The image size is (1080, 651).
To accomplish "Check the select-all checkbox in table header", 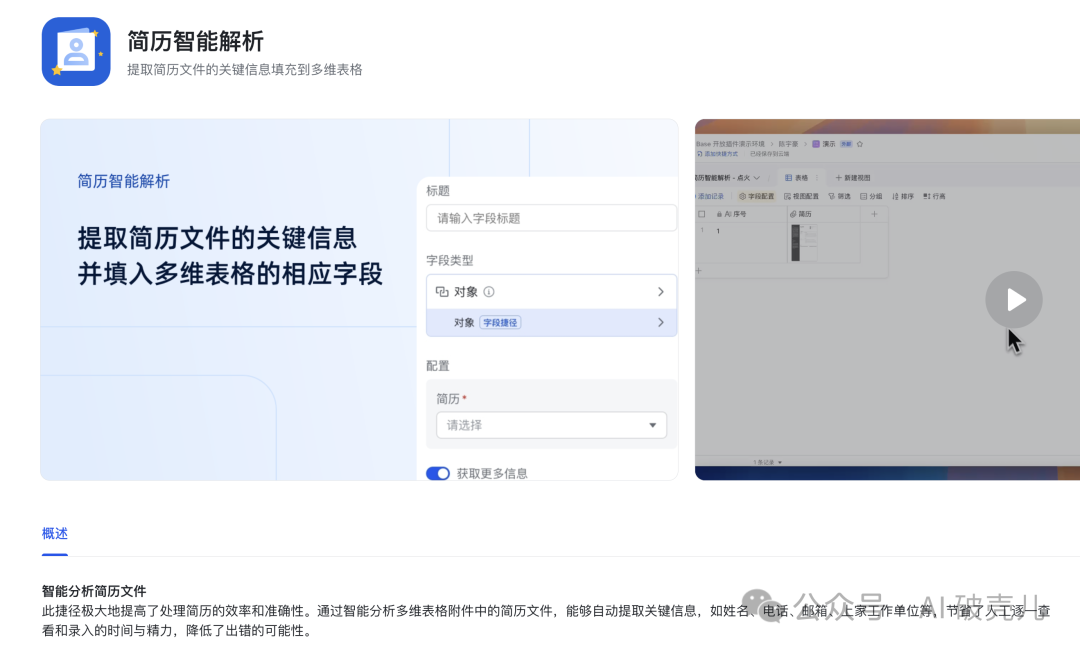I will point(702,214).
